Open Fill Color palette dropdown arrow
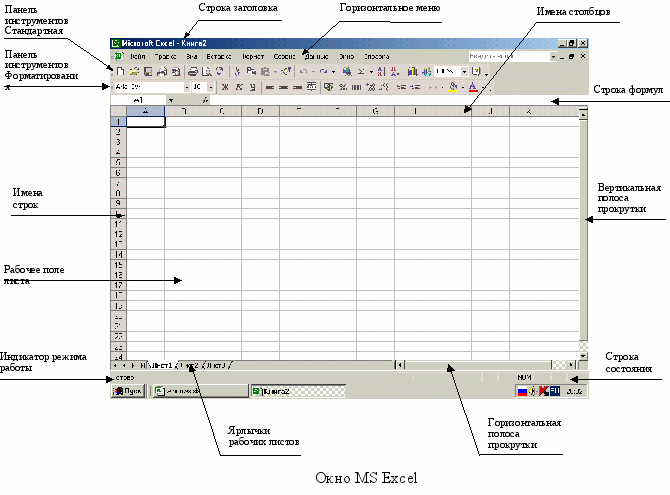Viewport: 670px width, 495px height. (463, 87)
